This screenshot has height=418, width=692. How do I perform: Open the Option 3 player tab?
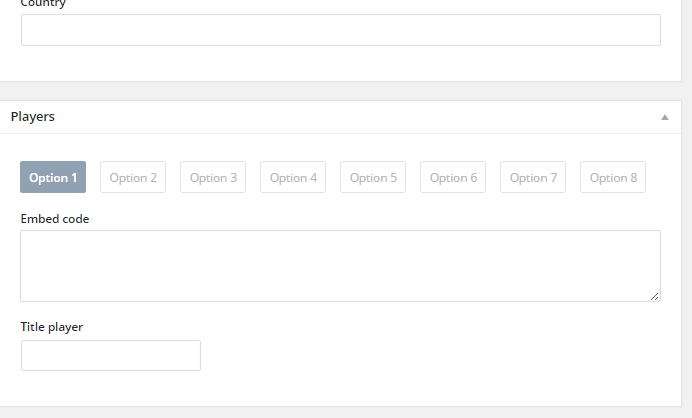213,178
